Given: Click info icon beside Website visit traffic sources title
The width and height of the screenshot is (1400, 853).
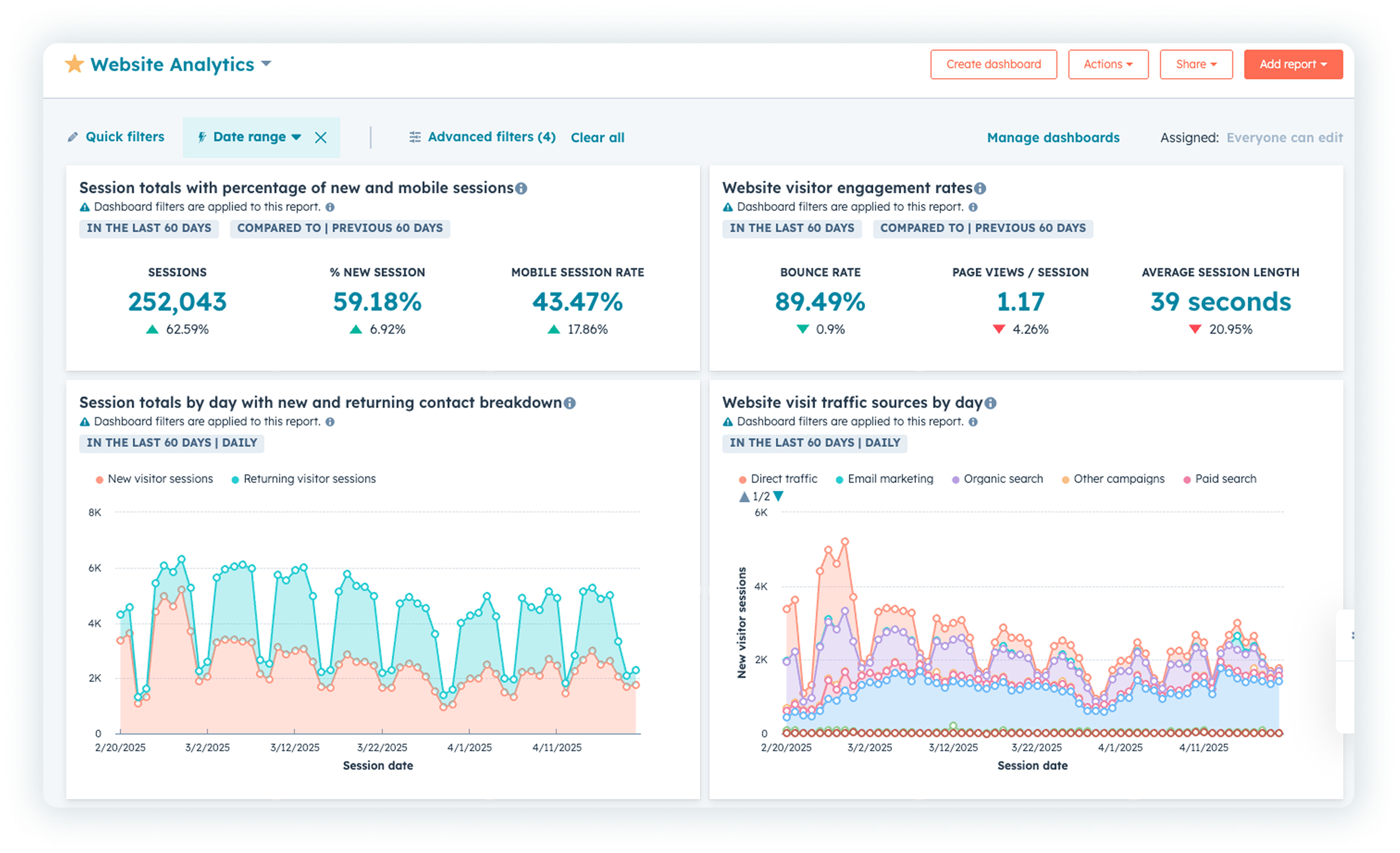Looking at the screenshot, I should click(990, 403).
